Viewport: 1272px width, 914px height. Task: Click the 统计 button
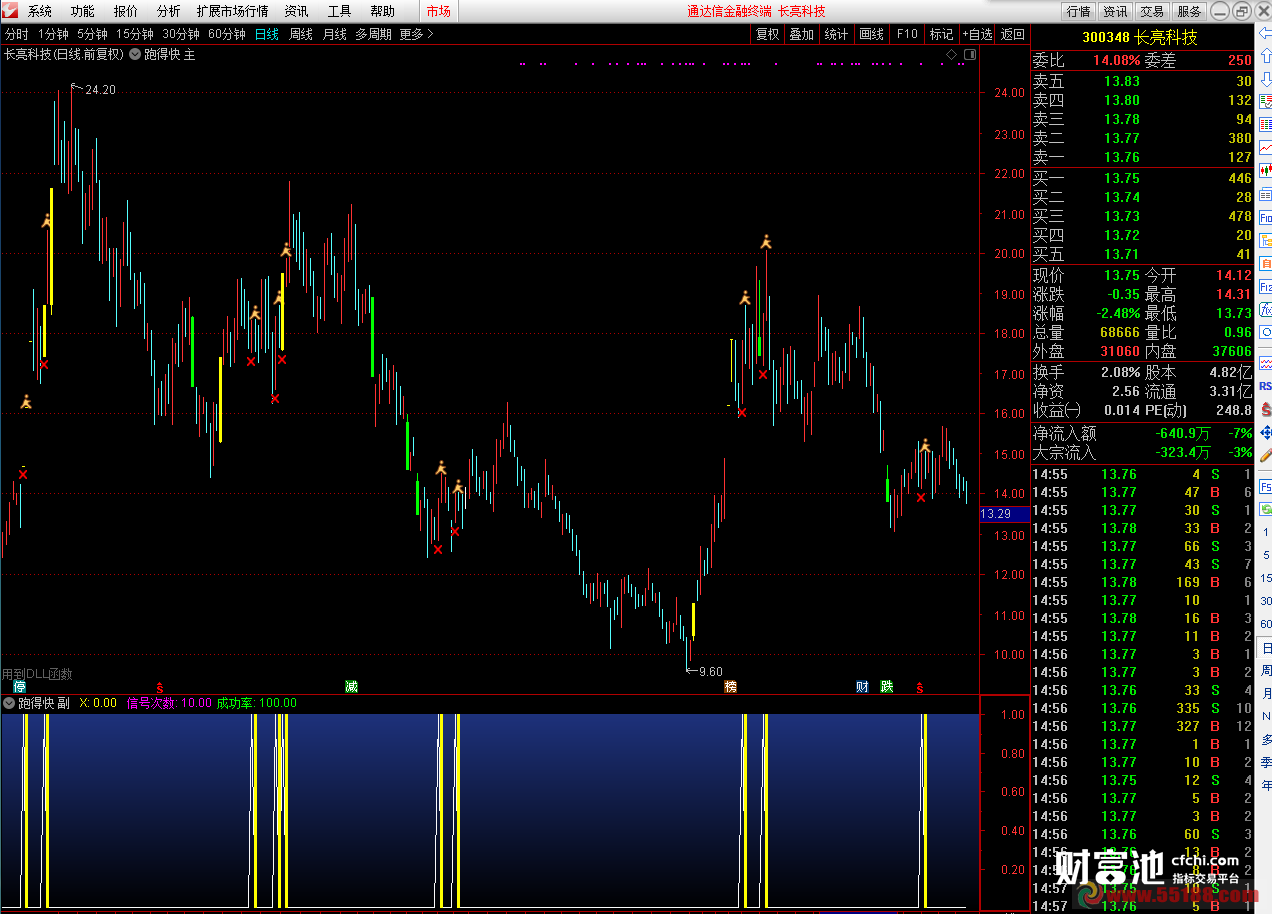click(x=836, y=34)
